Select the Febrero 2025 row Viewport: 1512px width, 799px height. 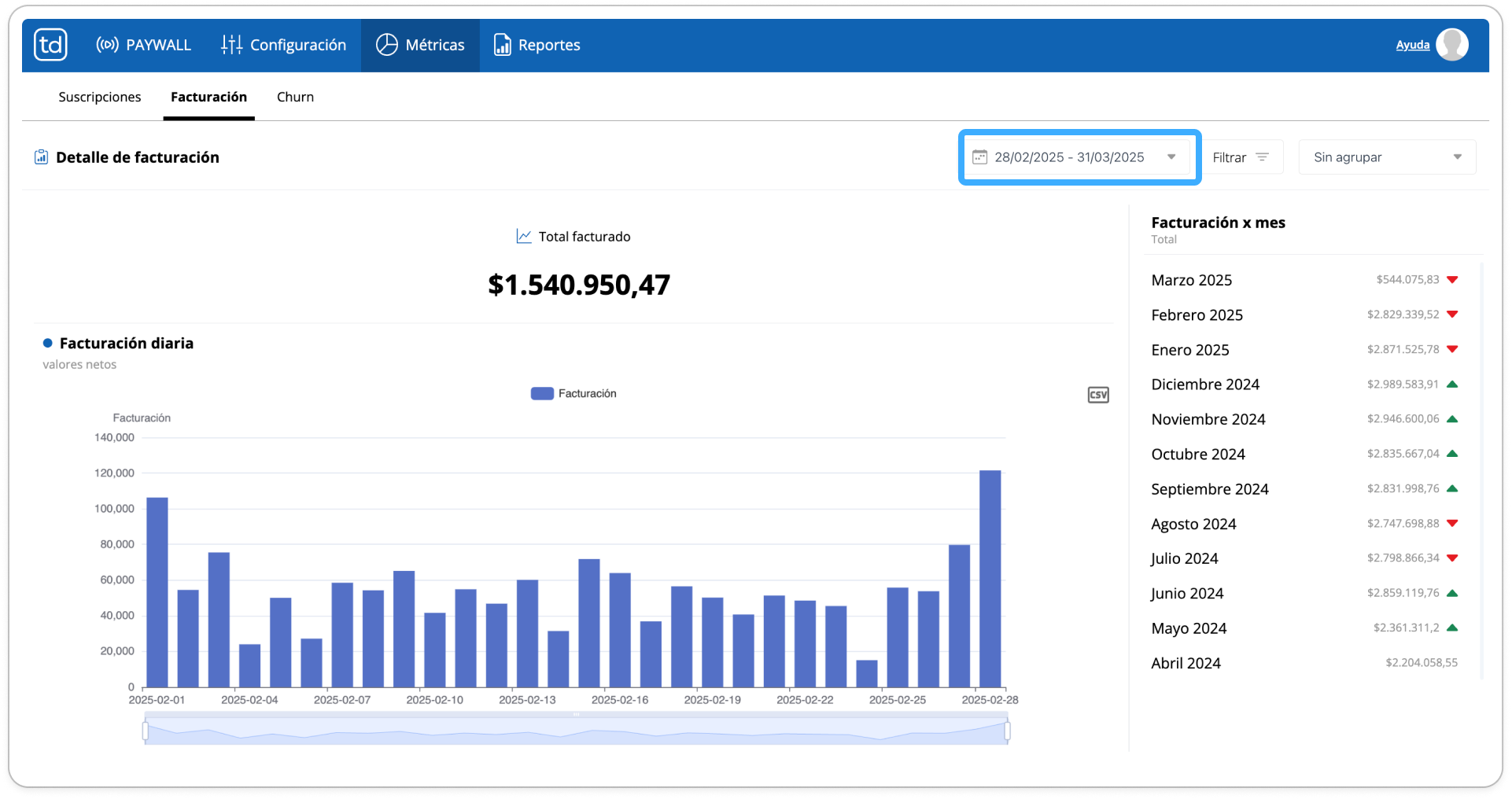(x=1304, y=315)
